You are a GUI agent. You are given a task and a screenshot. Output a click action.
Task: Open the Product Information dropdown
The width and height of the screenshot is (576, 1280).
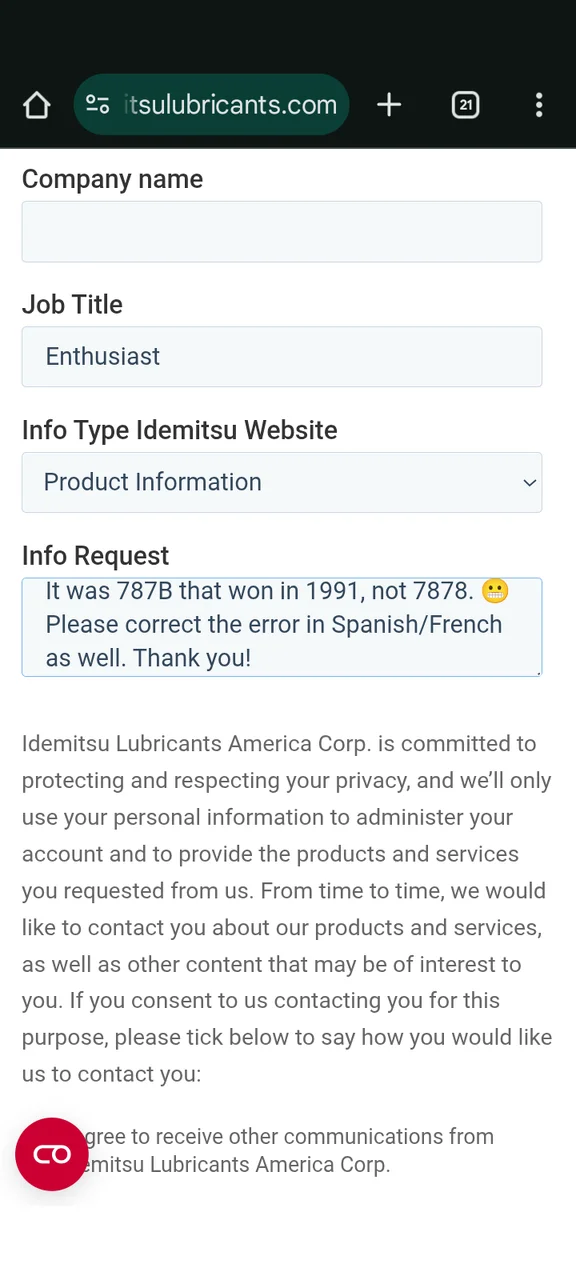point(282,482)
